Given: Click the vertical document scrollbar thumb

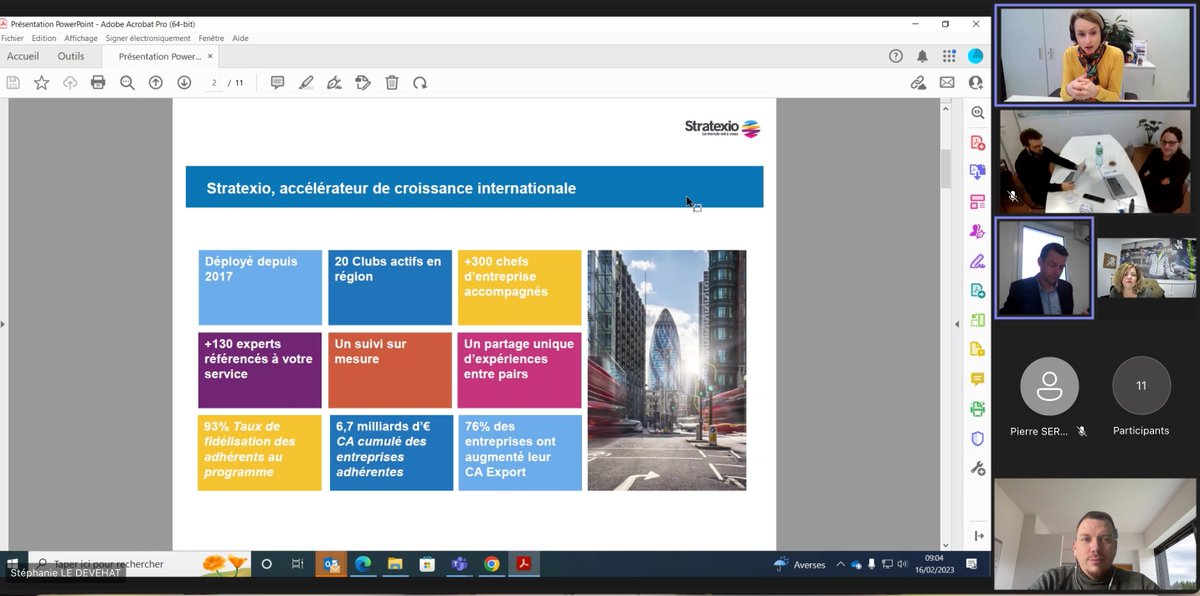Looking at the screenshot, I should [x=945, y=169].
